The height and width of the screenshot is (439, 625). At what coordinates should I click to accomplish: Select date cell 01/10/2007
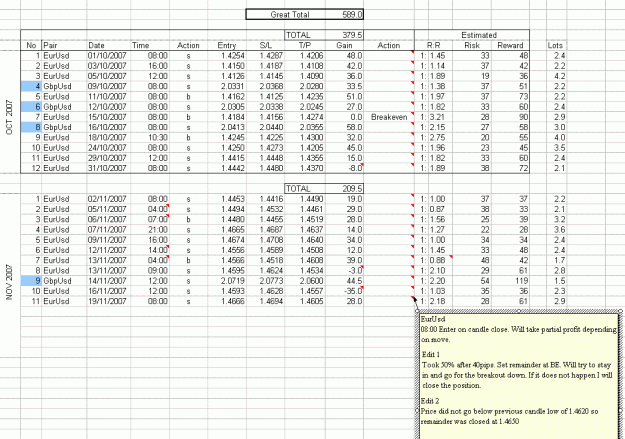pyautogui.click(x=108, y=56)
